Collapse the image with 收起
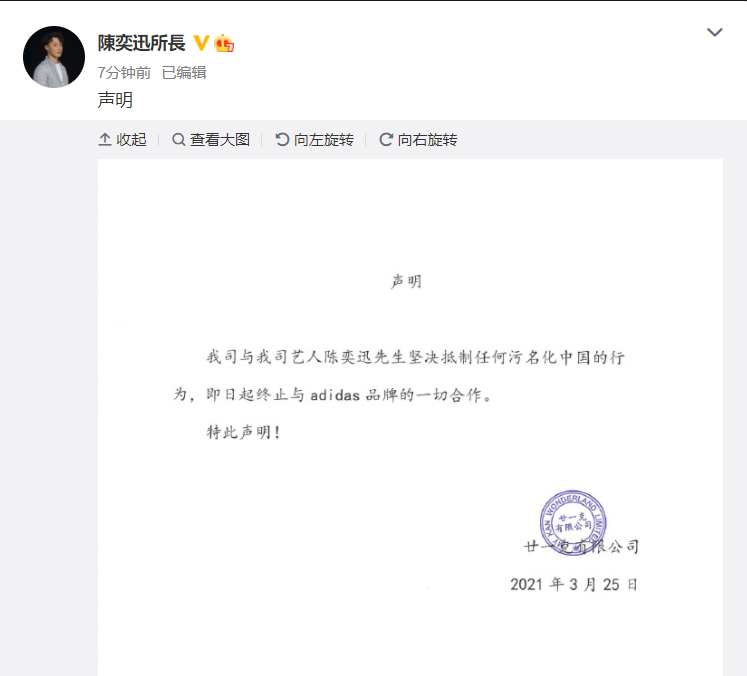747x676 pixels. pyautogui.click(x=122, y=140)
